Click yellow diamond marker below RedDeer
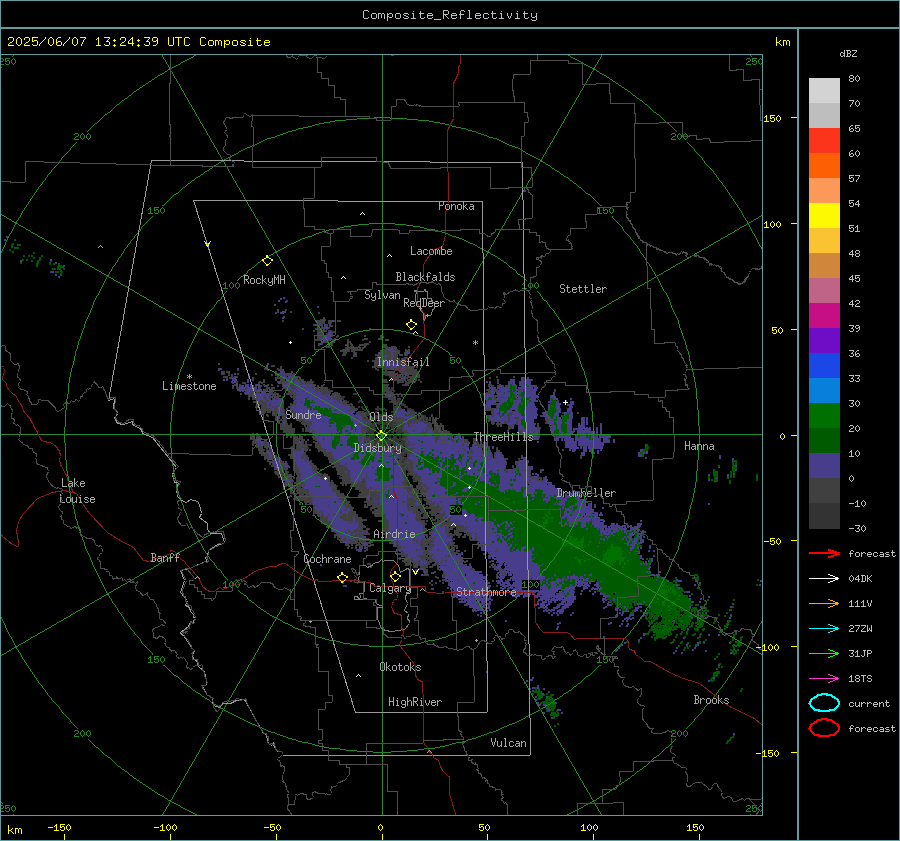The image size is (900, 841). (x=411, y=325)
